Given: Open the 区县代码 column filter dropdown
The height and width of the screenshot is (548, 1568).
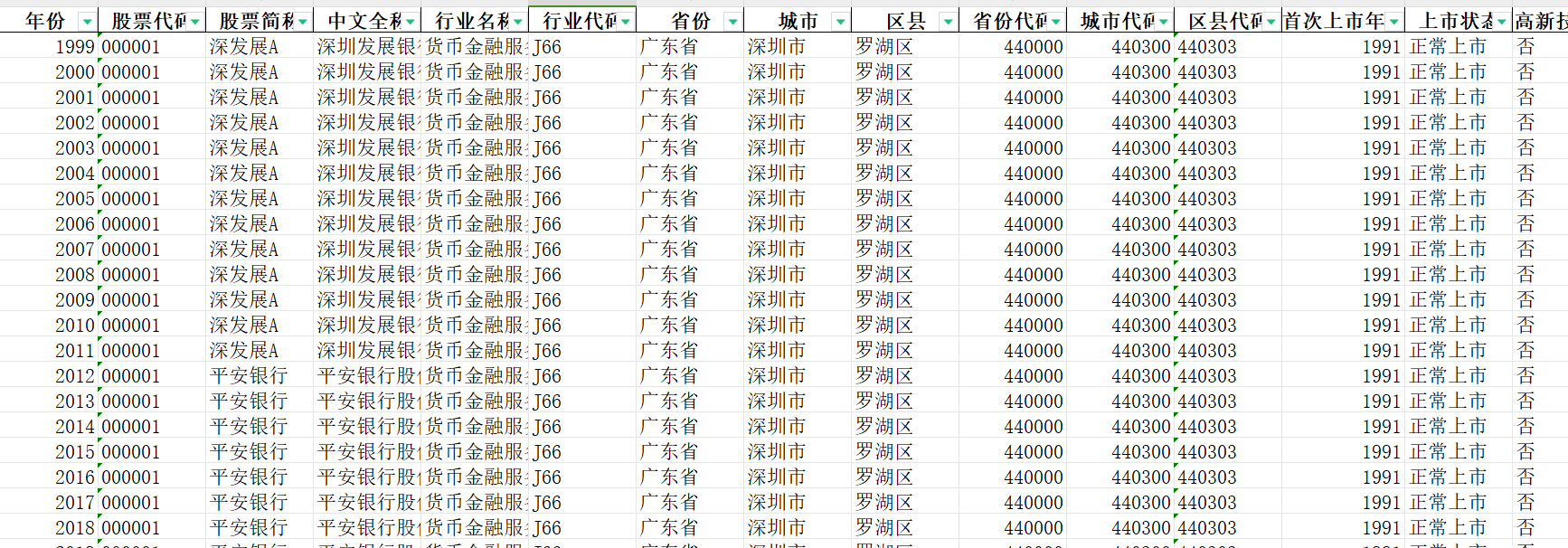Looking at the screenshot, I should (1271, 21).
